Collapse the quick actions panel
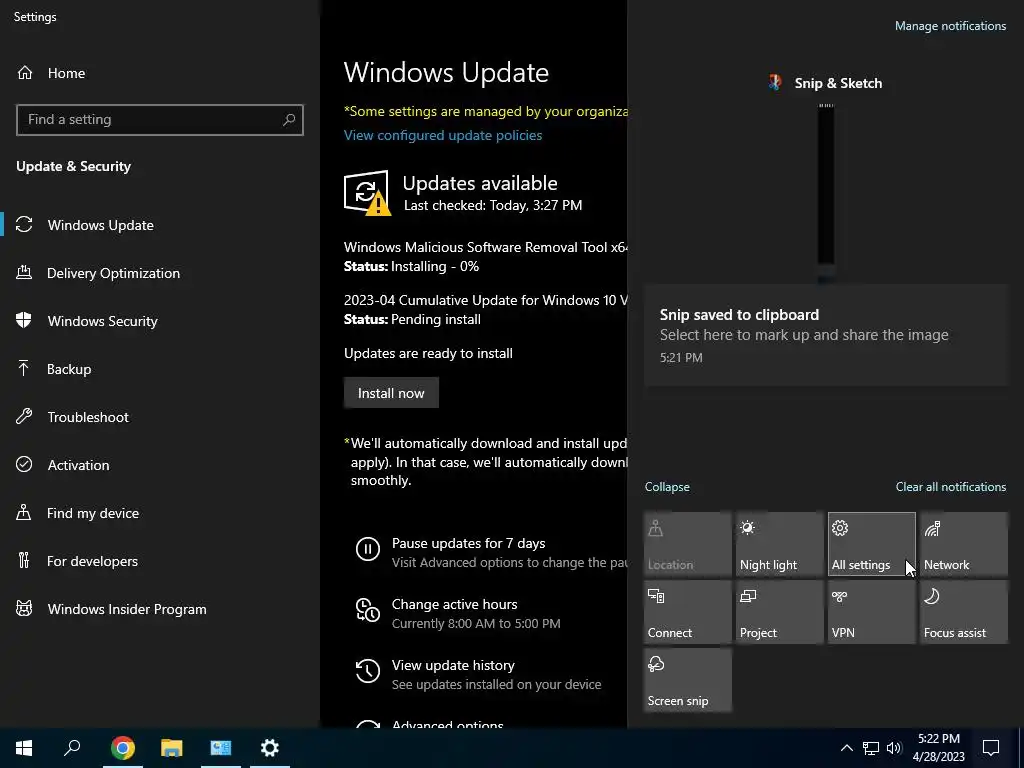 click(x=667, y=487)
